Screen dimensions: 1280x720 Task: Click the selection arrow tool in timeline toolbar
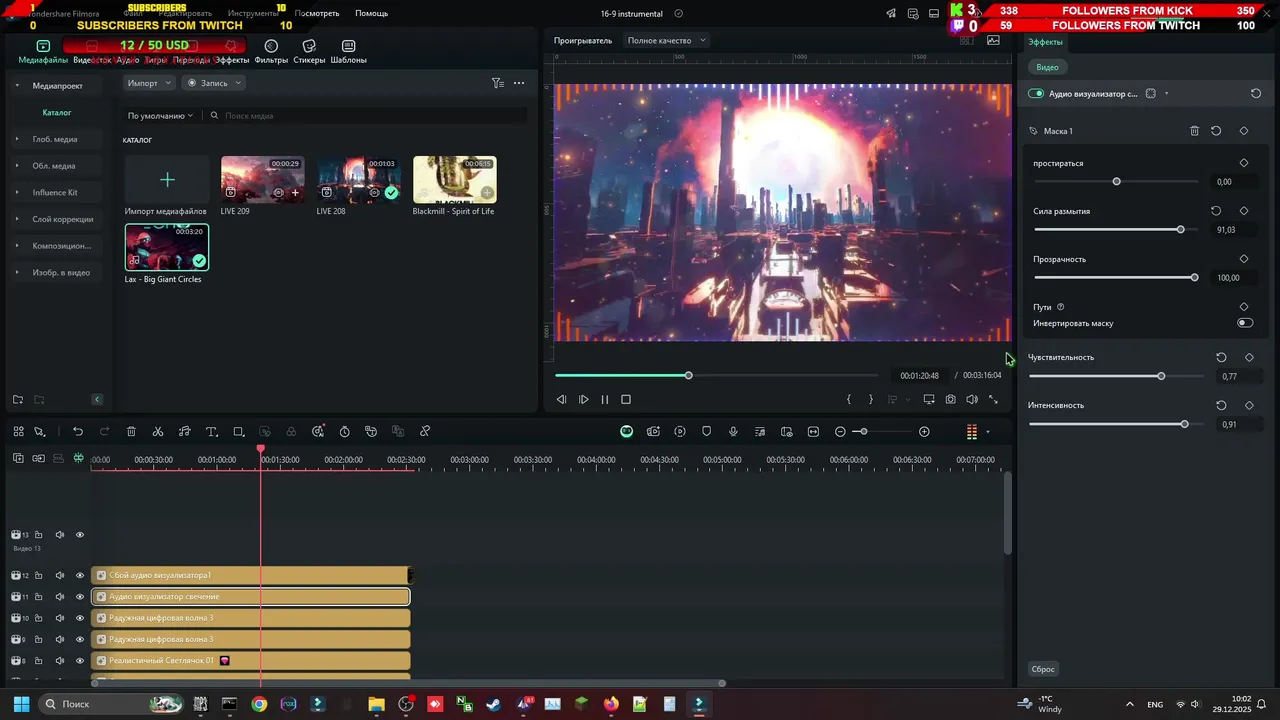point(40,432)
